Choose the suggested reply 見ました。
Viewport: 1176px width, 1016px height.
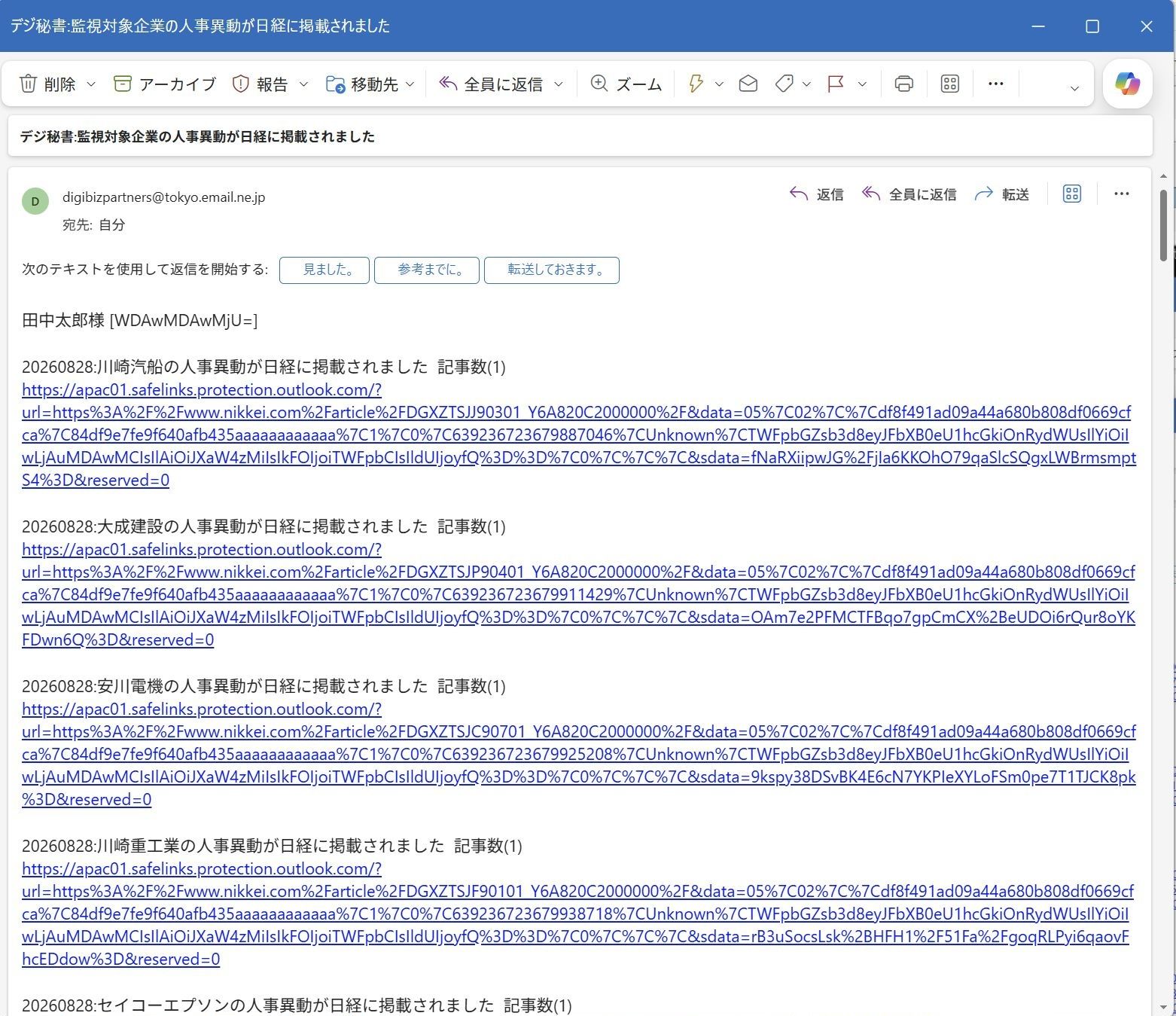[324, 270]
